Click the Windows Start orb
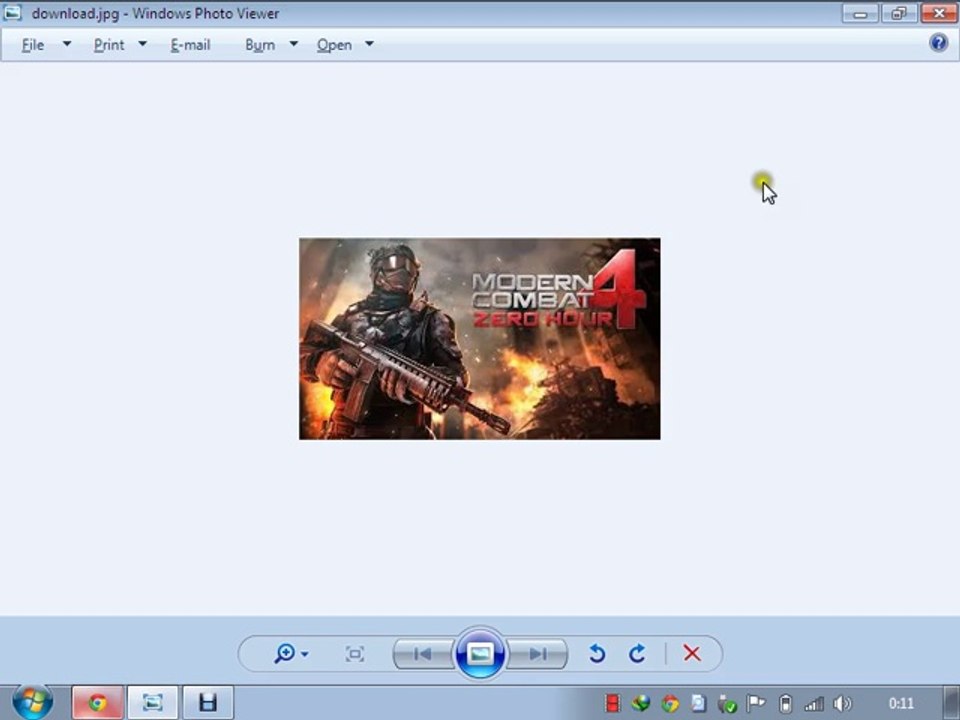 click(x=32, y=702)
